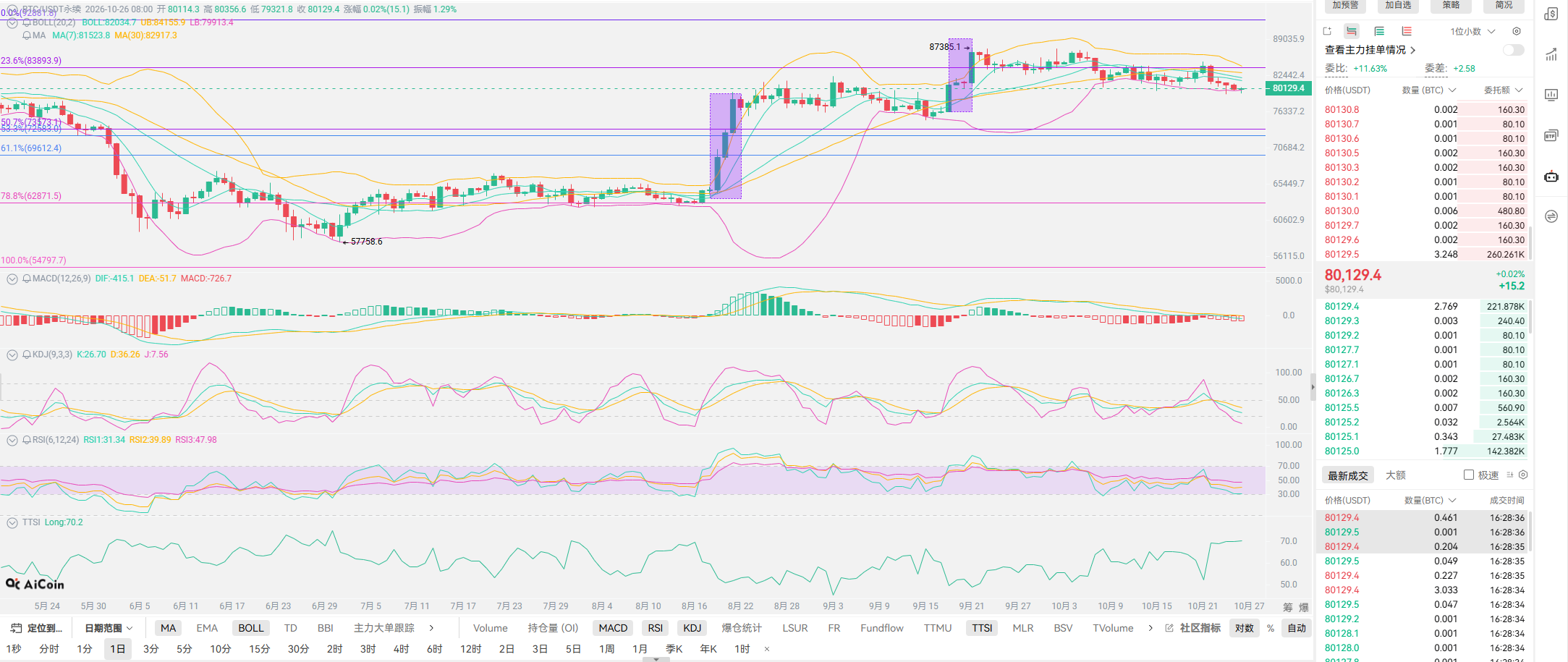Click the swap arrows sidebar icon
The height and width of the screenshot is (662, 1568).
tap(1551, 216)
